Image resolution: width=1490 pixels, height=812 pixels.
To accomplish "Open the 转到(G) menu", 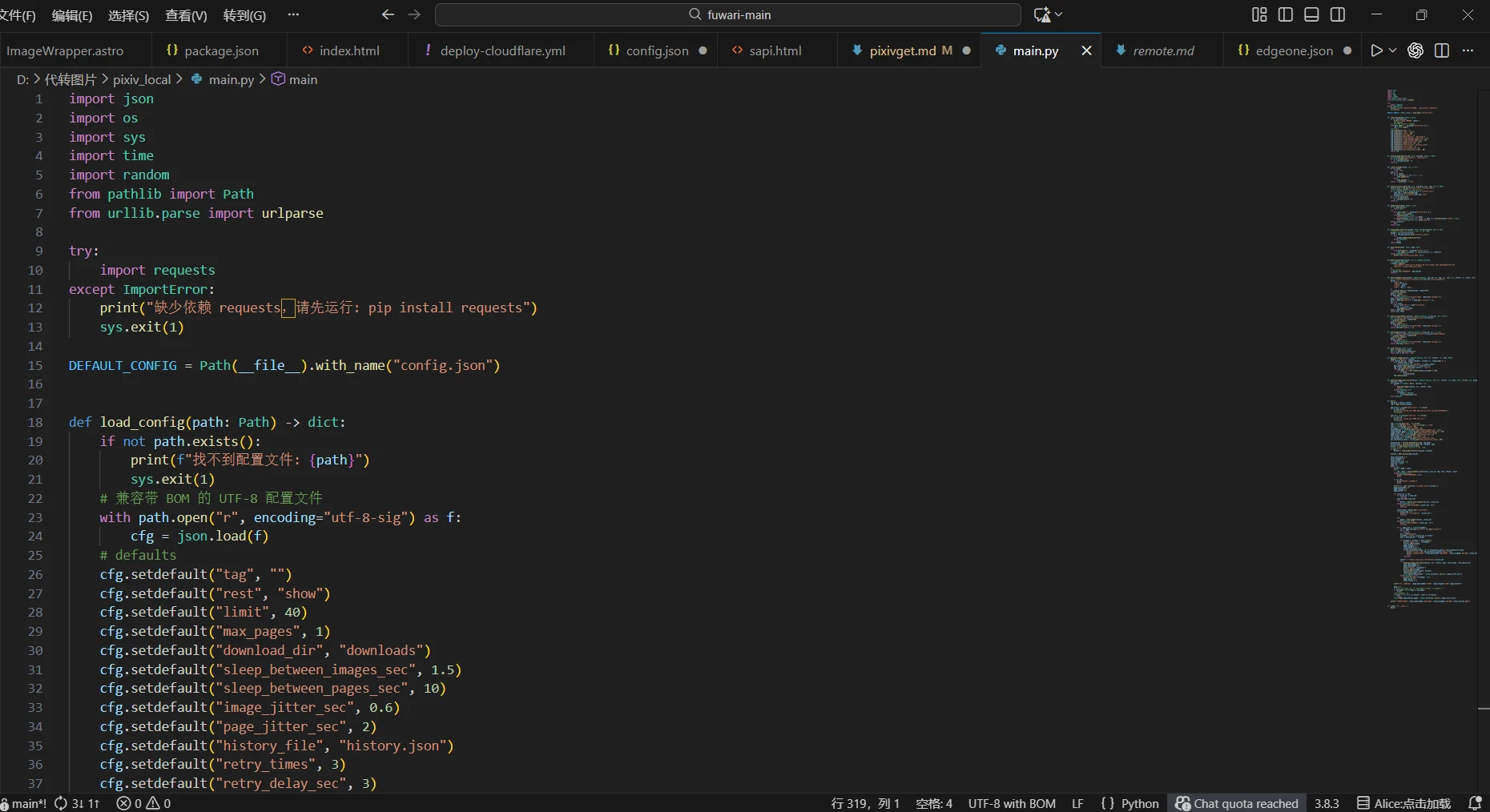I will pyautogui.click(x=244, y=15).
